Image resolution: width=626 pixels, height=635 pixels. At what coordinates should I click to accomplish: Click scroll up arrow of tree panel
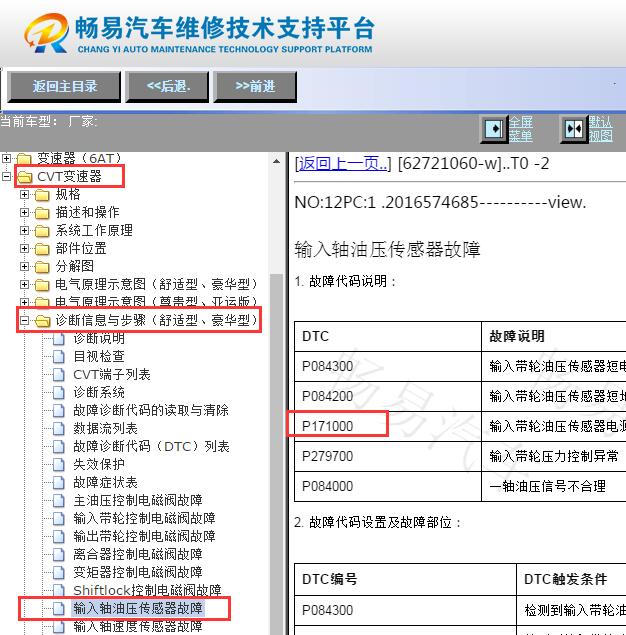click(x=277, y=161)
